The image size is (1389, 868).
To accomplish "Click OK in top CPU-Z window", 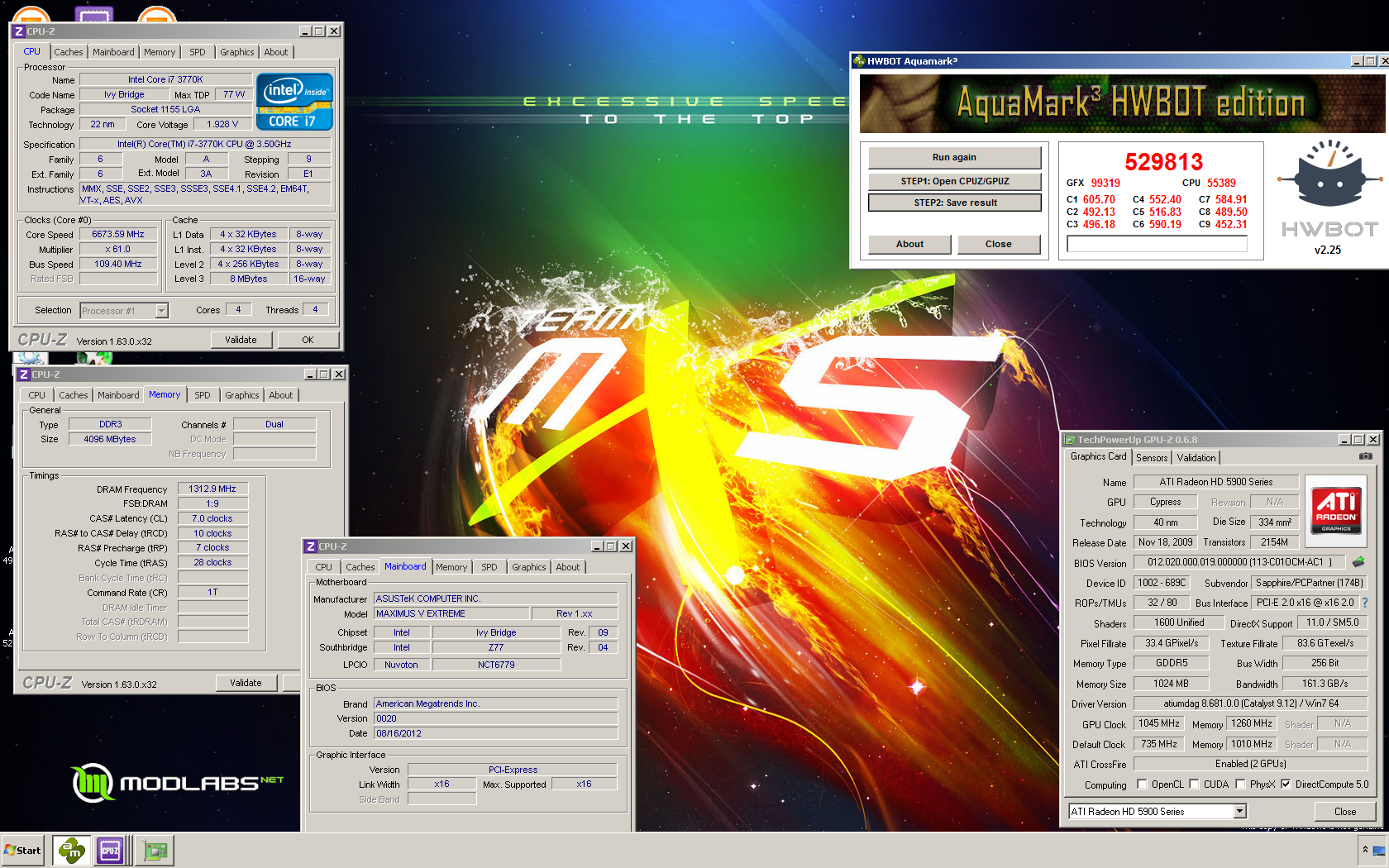I will coord(308,340).
